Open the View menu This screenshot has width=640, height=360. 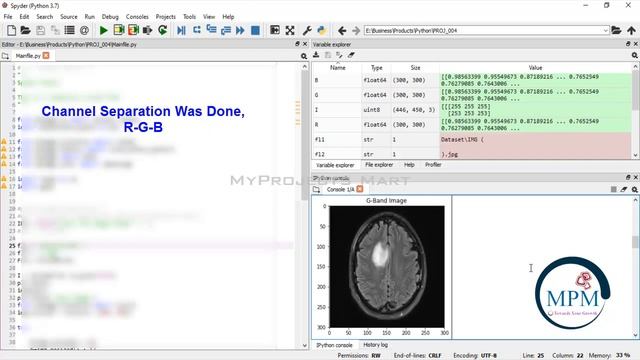(x=209, y=17)
